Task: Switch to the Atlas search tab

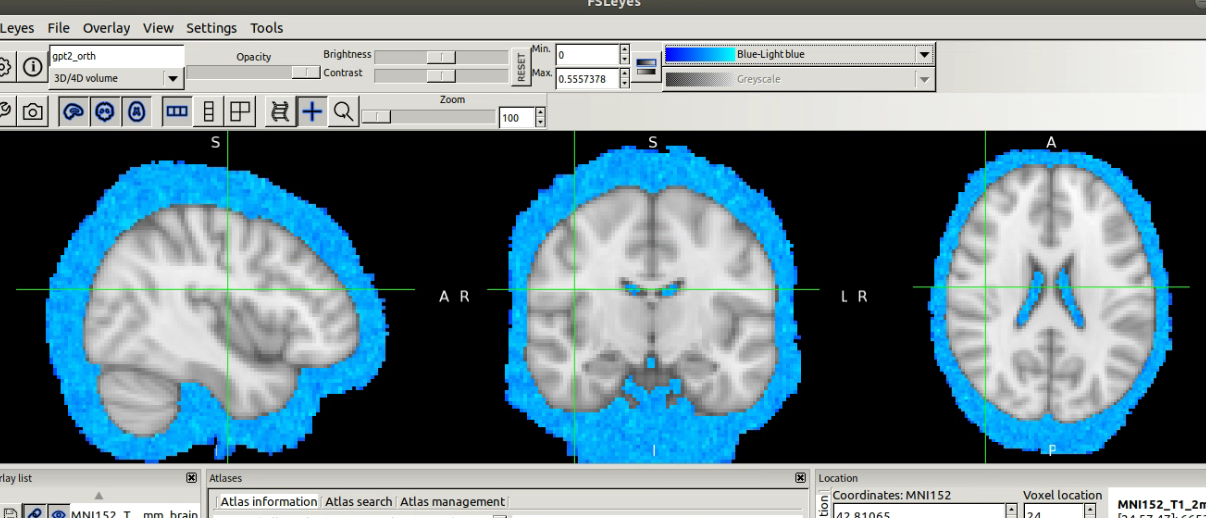Action: point(358,502)
